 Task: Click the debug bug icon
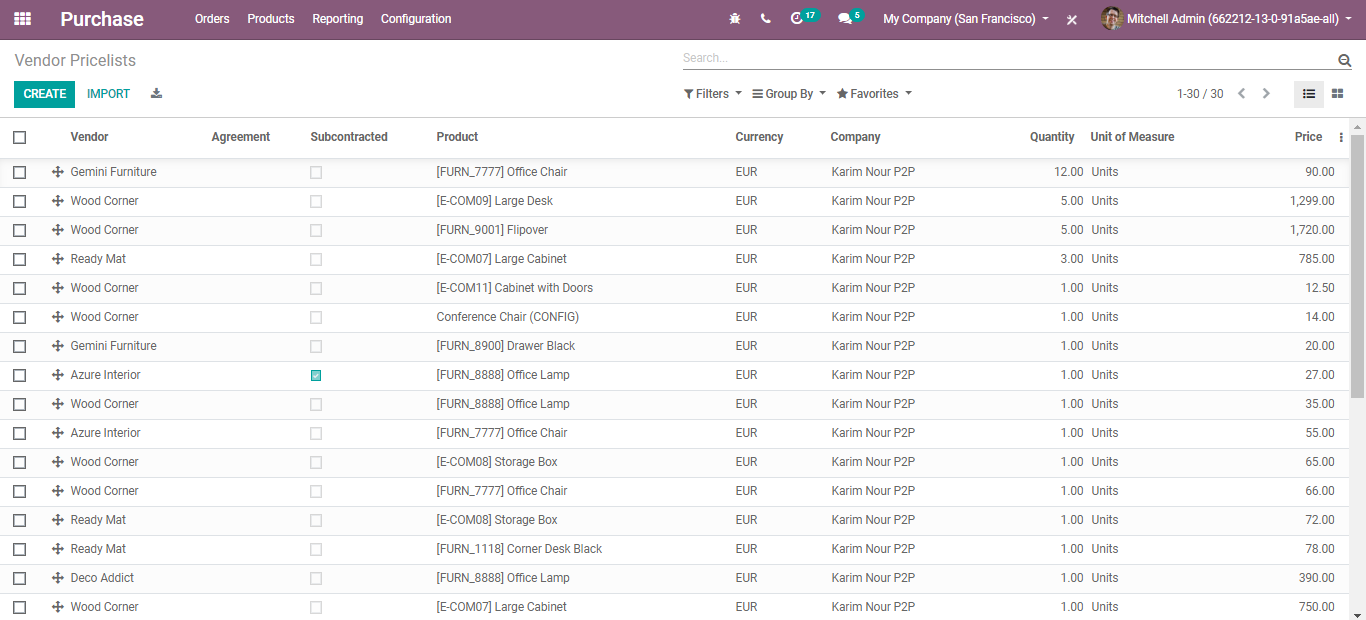pyautogui.click(x=736, y=19)
